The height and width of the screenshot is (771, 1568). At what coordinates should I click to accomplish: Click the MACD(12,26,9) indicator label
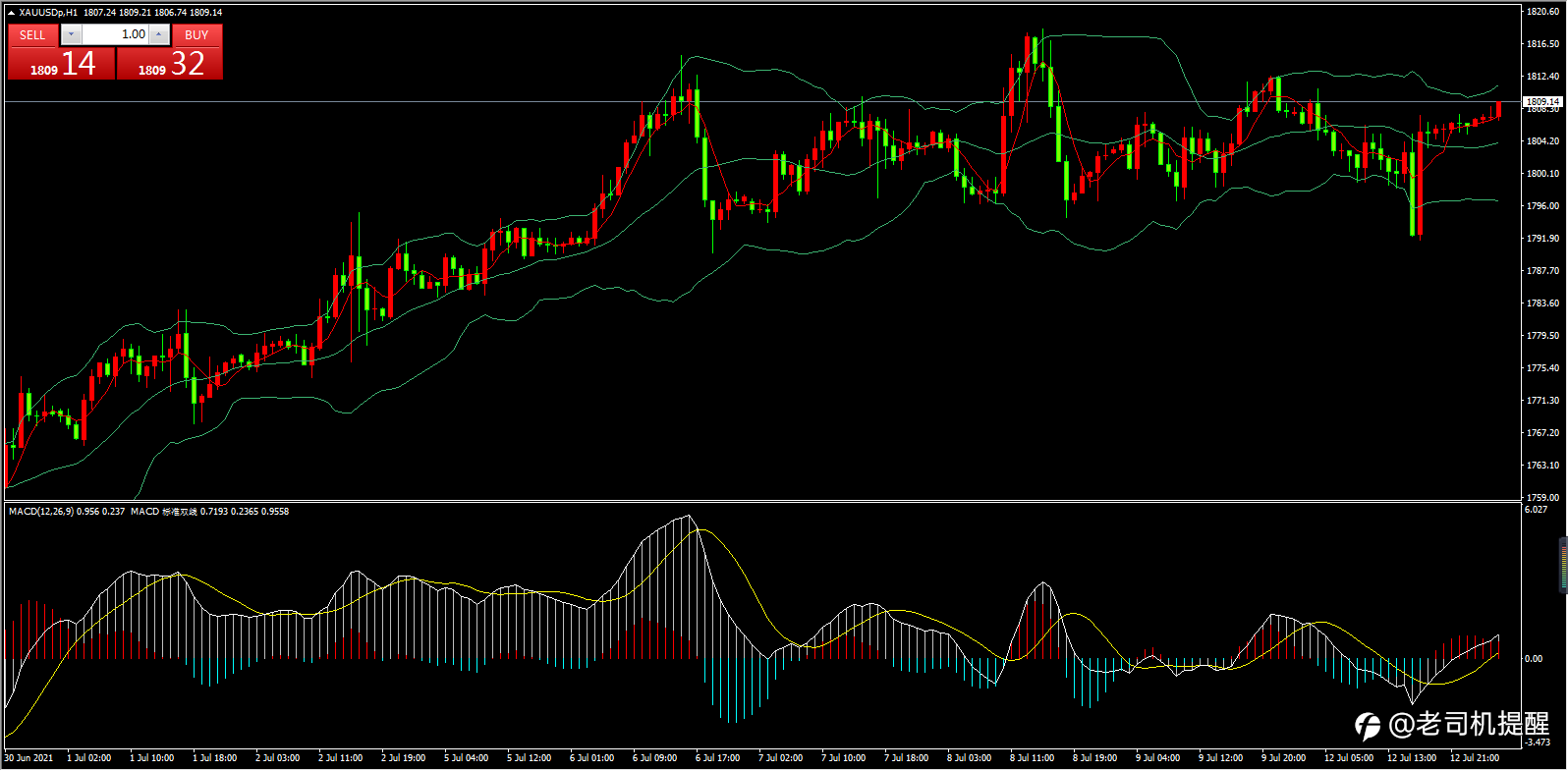(x=40, y=512)
